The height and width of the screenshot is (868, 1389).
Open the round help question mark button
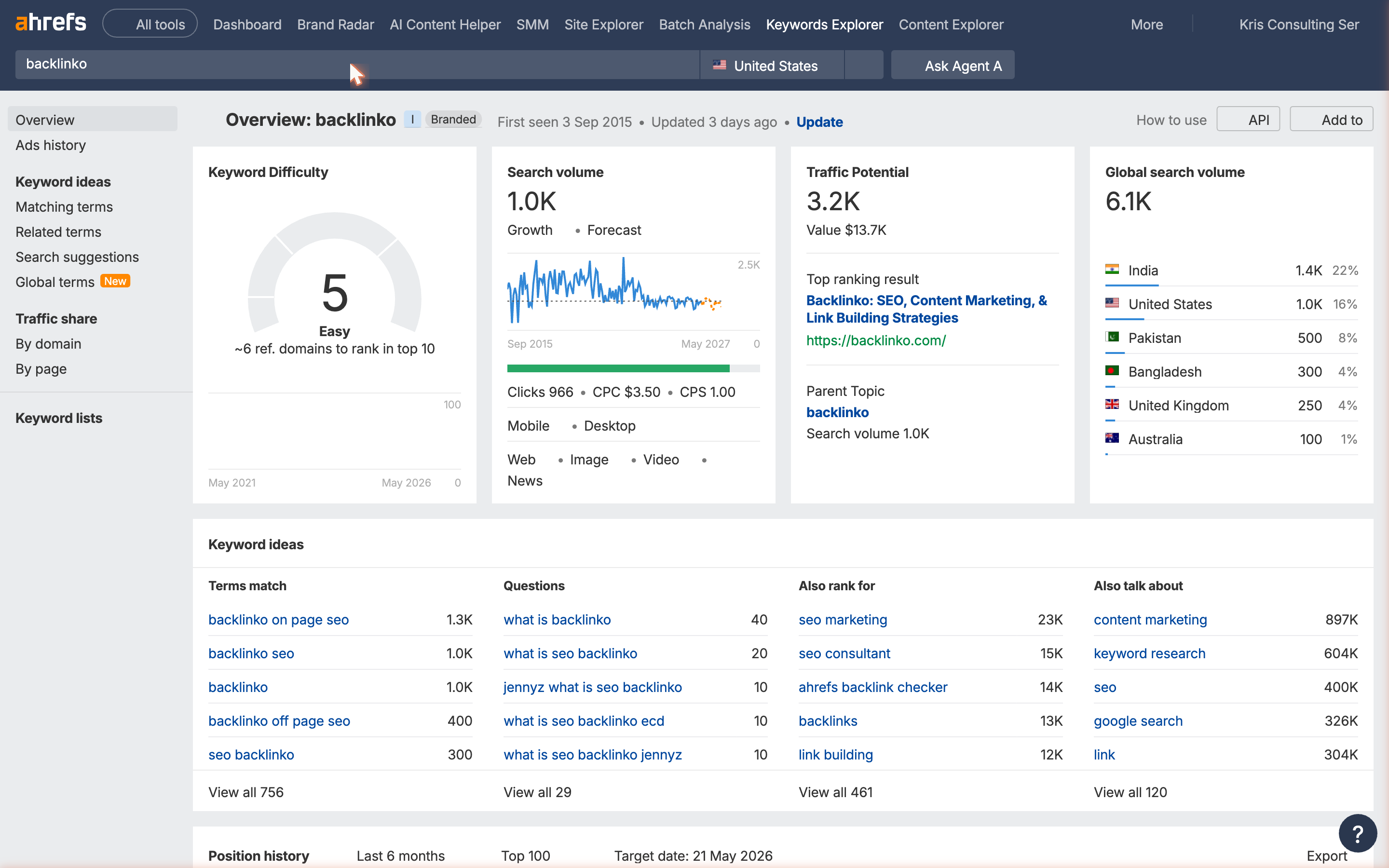tap(1358, 833)
